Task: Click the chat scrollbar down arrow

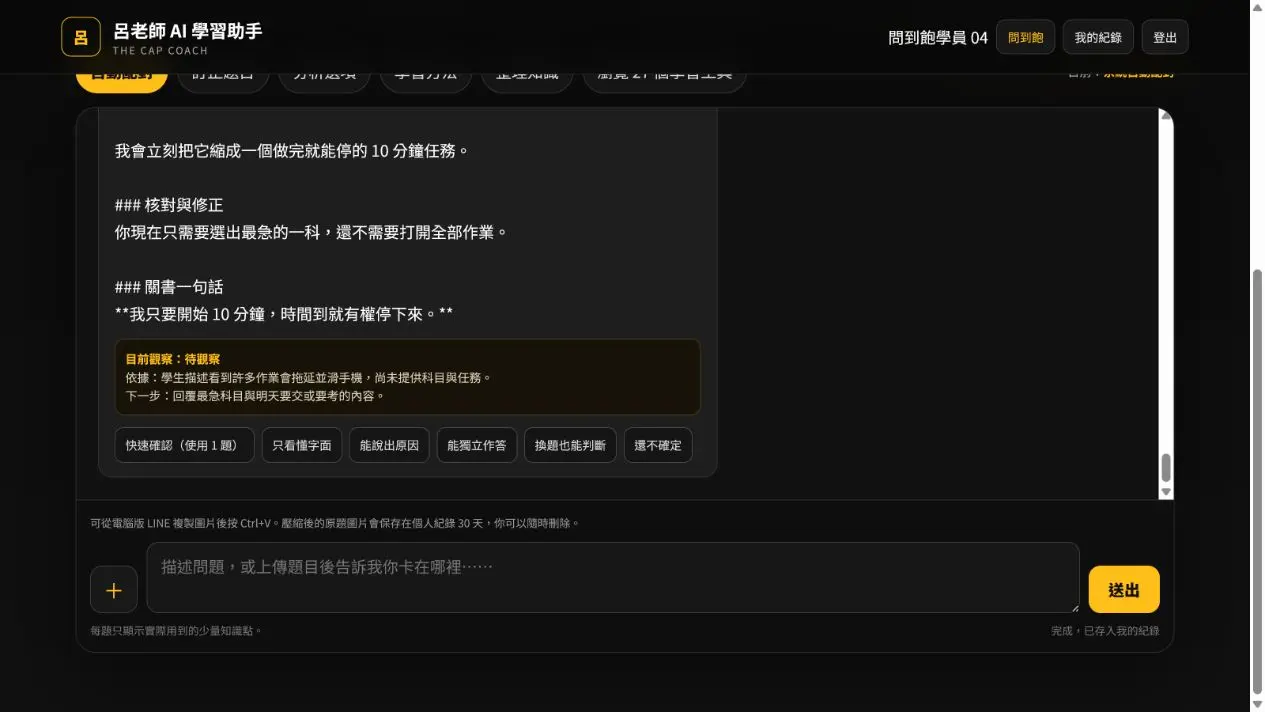Action: coord(1166,491)
